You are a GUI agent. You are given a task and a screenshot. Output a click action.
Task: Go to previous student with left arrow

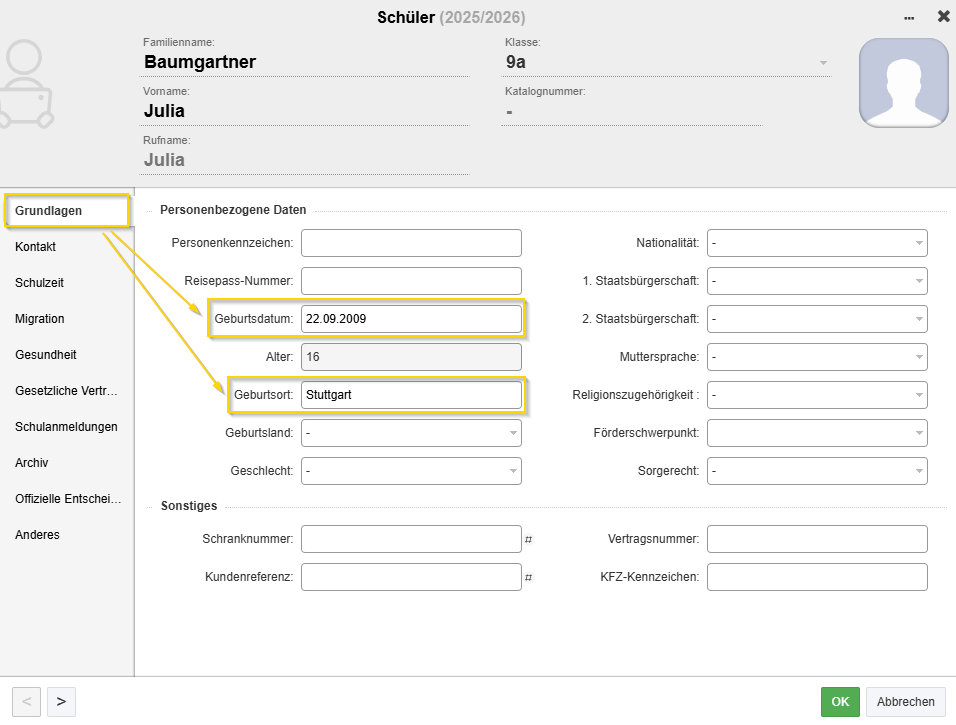tap(26, 702)
